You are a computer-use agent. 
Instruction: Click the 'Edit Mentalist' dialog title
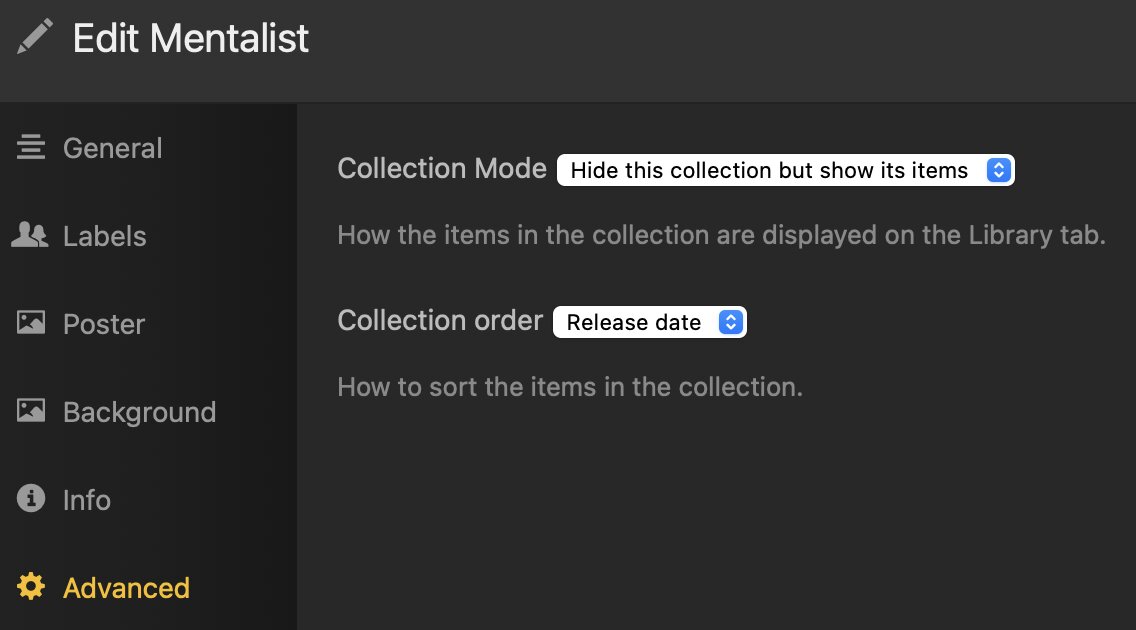pos(191,39)
